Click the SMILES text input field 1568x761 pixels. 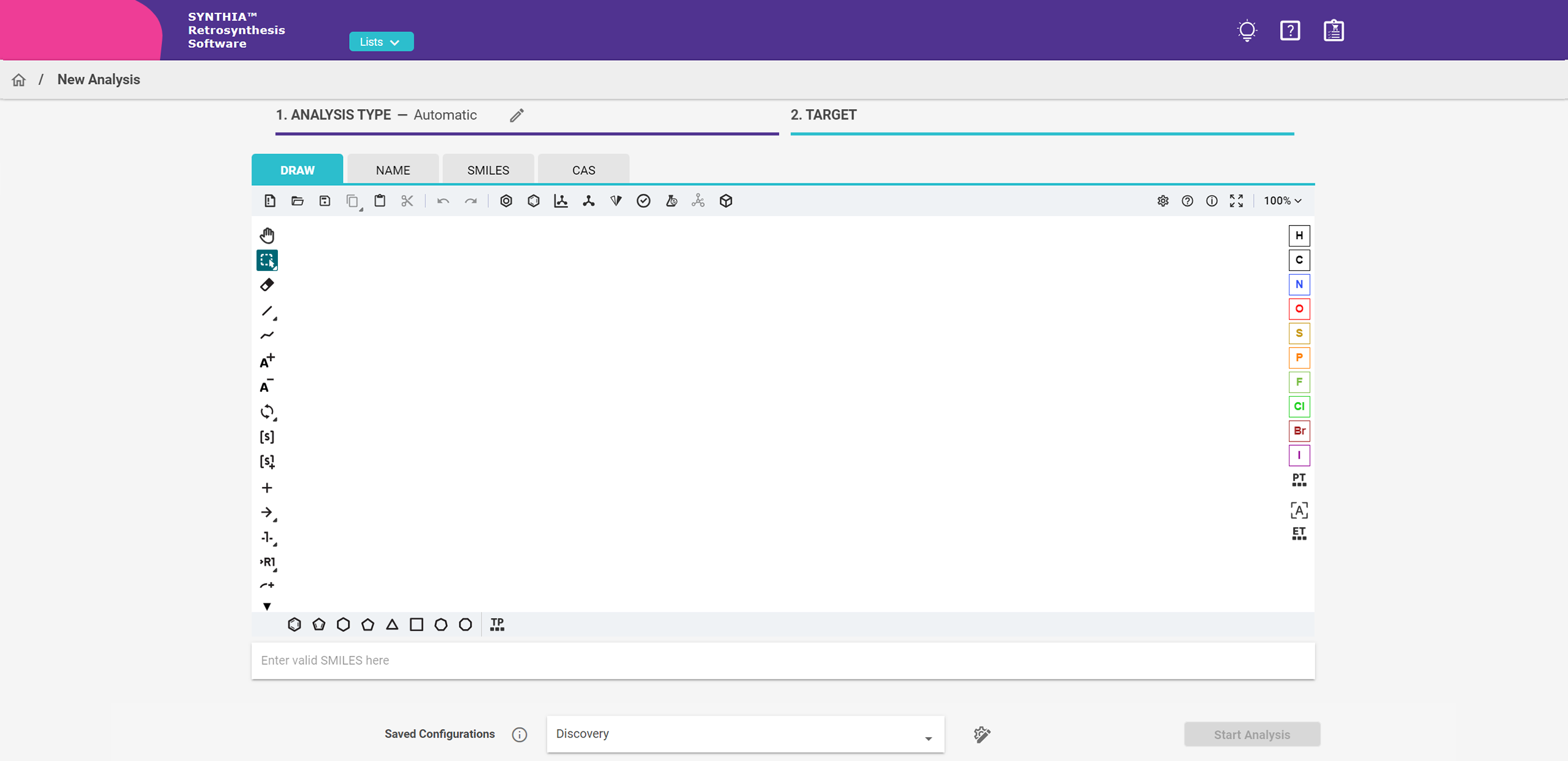point(783,660)
